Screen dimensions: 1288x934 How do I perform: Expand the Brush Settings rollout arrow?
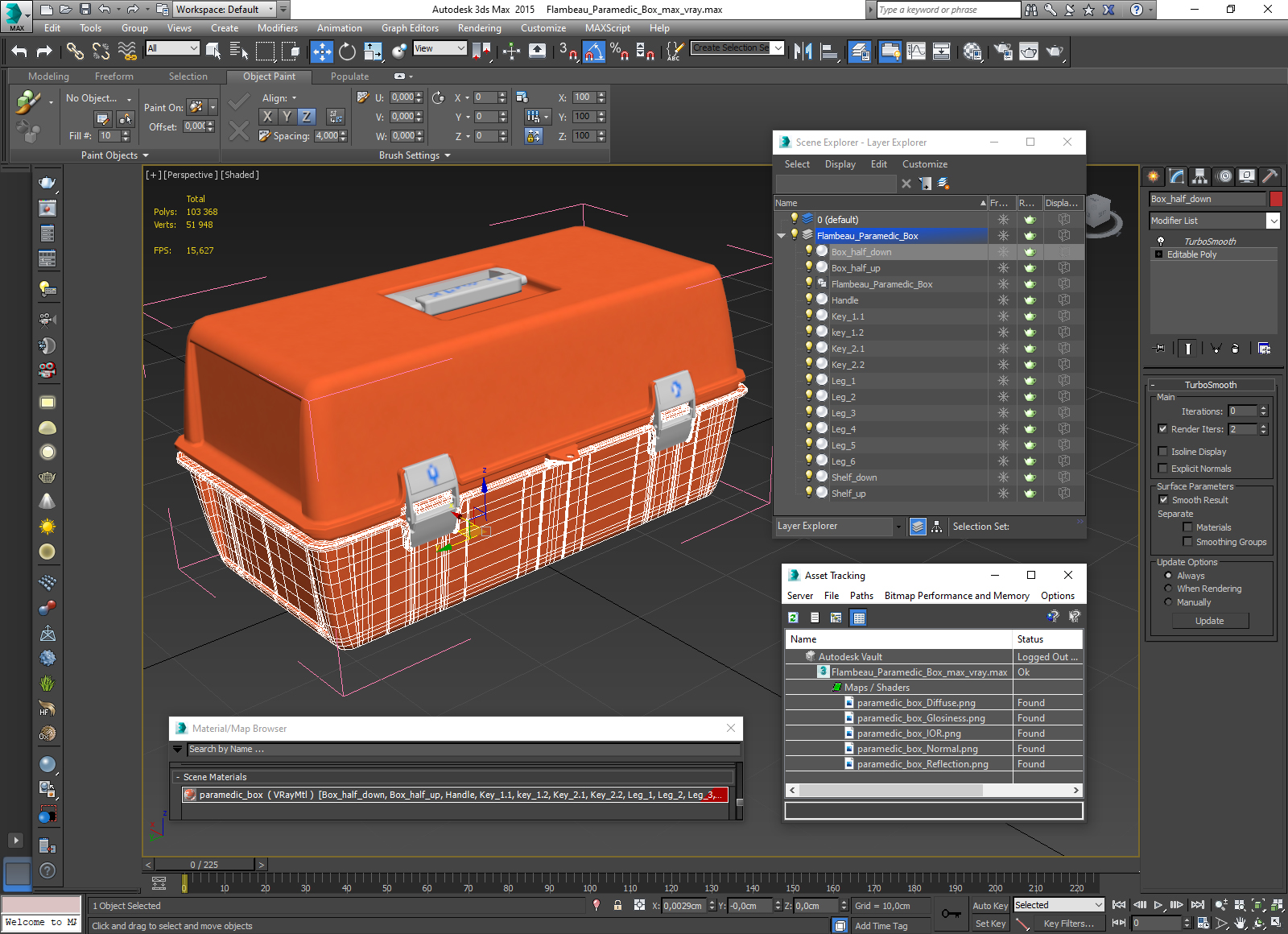[x=448, y=155]
